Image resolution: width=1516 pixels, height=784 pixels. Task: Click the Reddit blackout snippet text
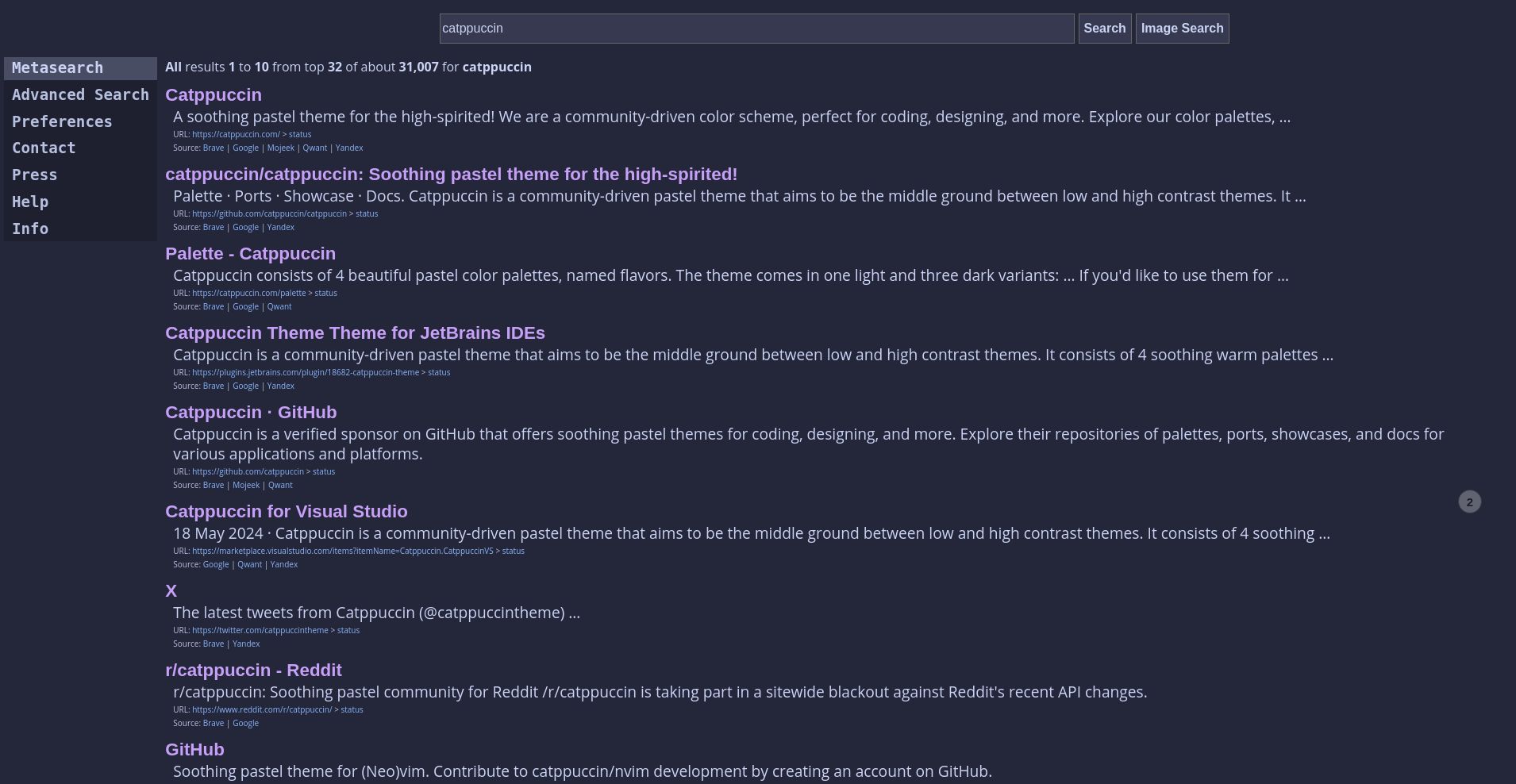click(660, 692)
